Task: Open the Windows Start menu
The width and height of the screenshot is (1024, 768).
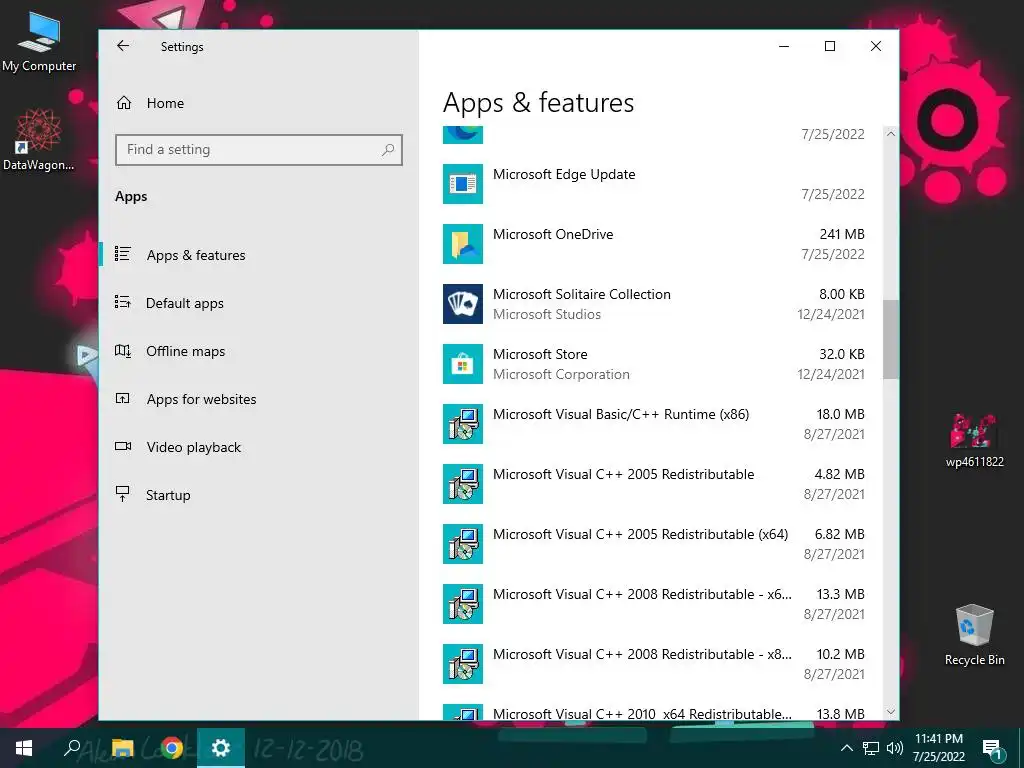Action: [x=24, y=748]
